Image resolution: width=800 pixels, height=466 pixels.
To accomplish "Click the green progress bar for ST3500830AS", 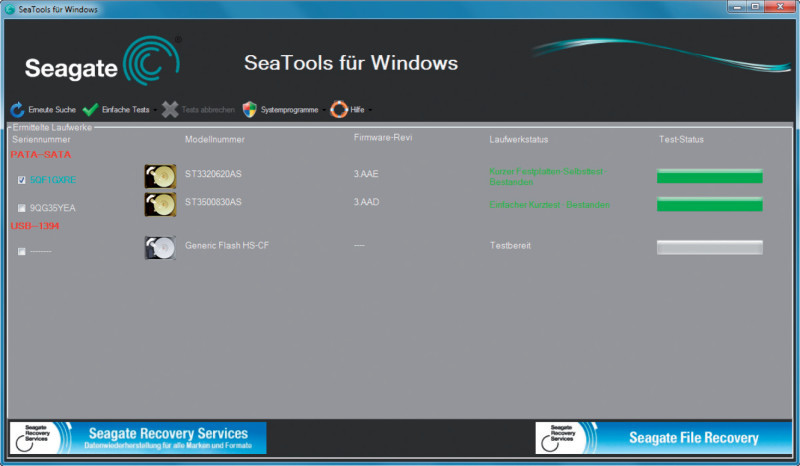I will click(x=710, y=204).
